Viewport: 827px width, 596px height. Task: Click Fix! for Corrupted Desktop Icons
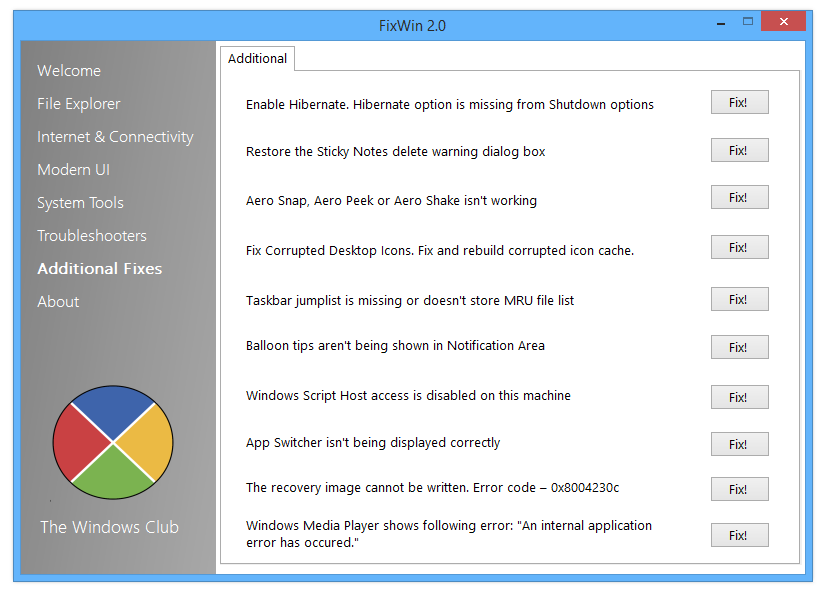click(739, 247)
